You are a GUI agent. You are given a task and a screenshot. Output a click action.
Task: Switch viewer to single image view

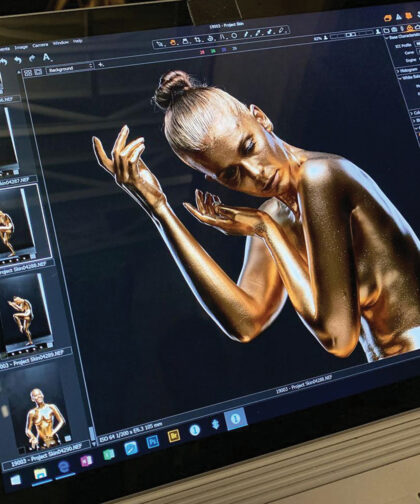click(38, 72)
